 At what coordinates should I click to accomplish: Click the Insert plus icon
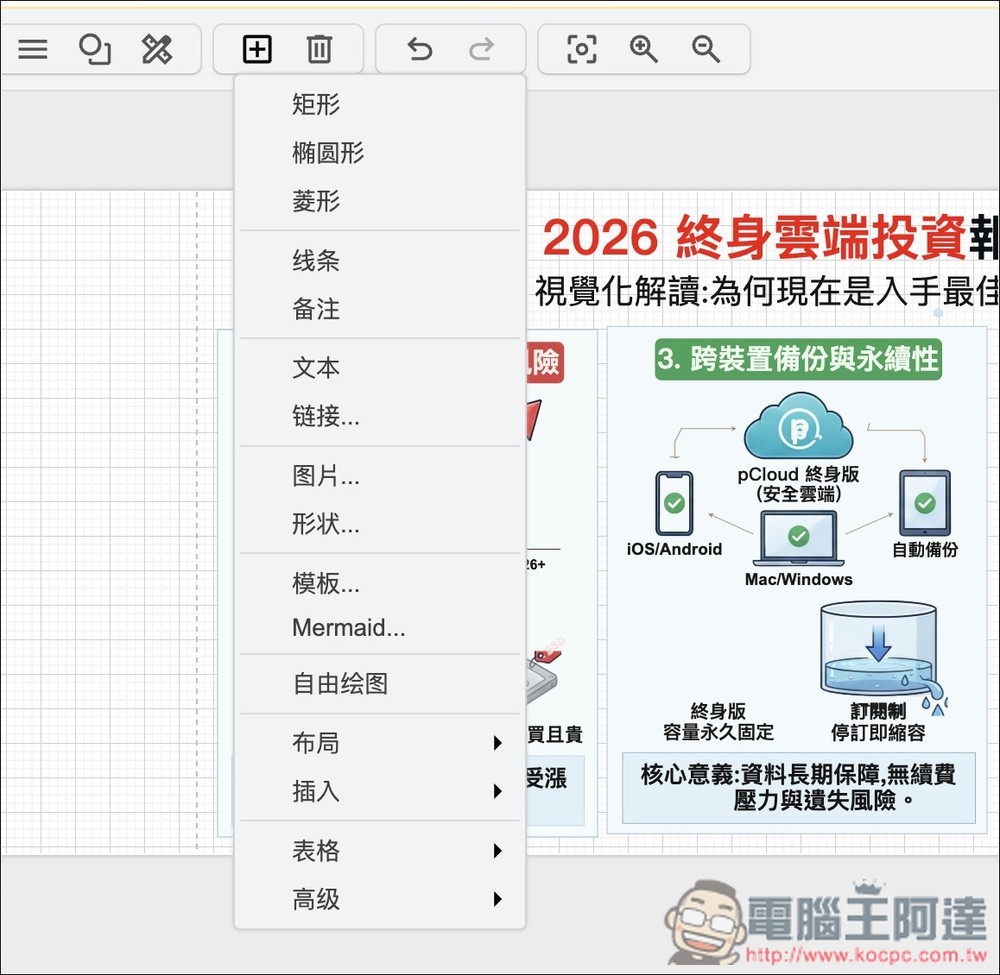tap(256, 49)
